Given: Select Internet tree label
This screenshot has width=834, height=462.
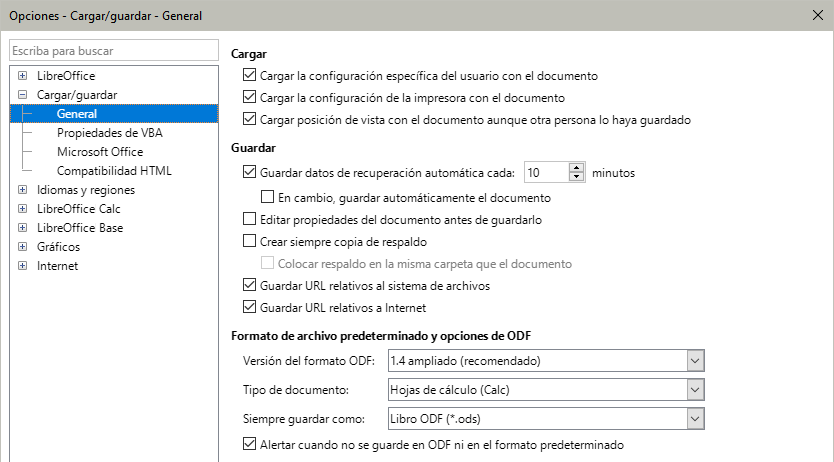Looking at the screenshot, I should [x=57, y=266].
